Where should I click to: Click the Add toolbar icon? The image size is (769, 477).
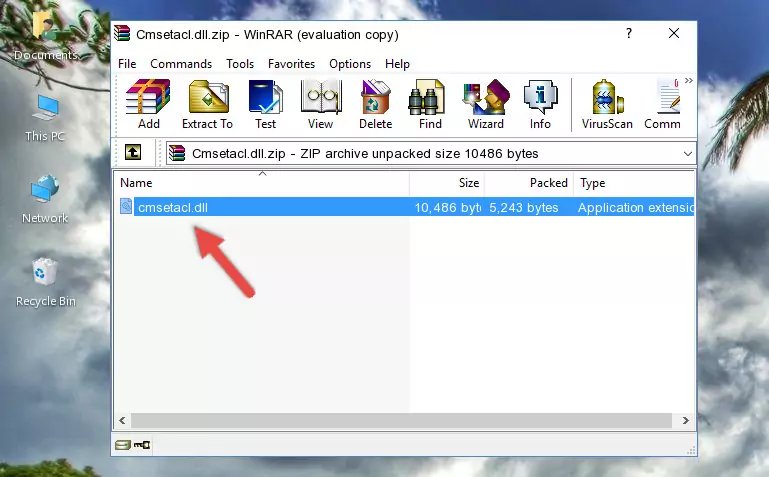coord(148,104)
